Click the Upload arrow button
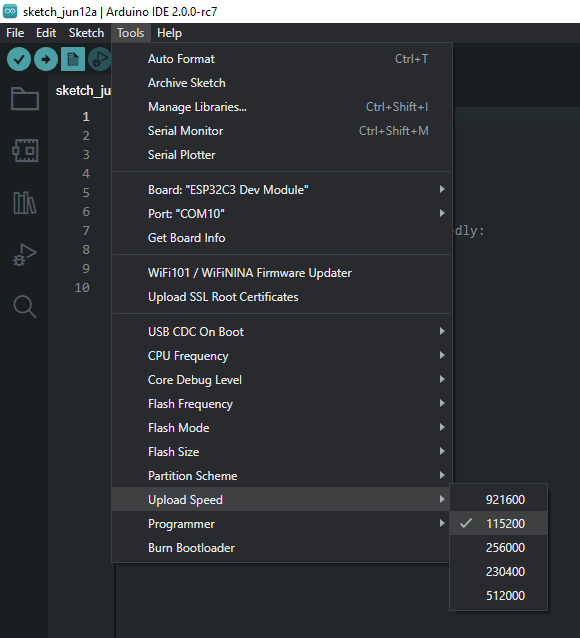 pos(46,59)
